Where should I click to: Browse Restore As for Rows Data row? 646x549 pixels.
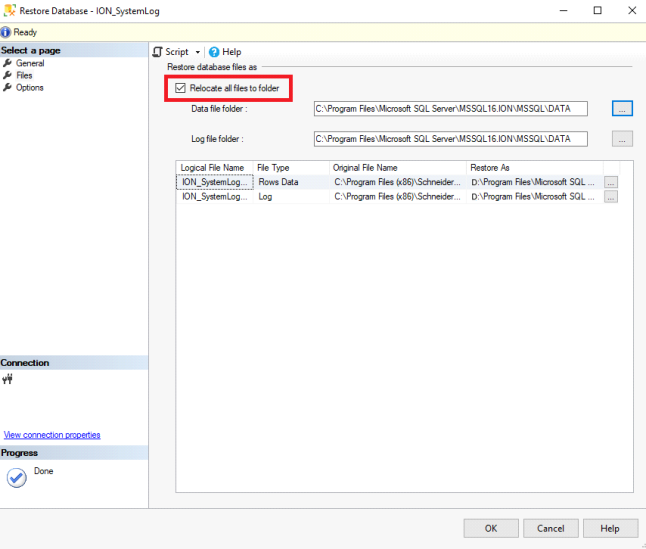tap(611, 182)
